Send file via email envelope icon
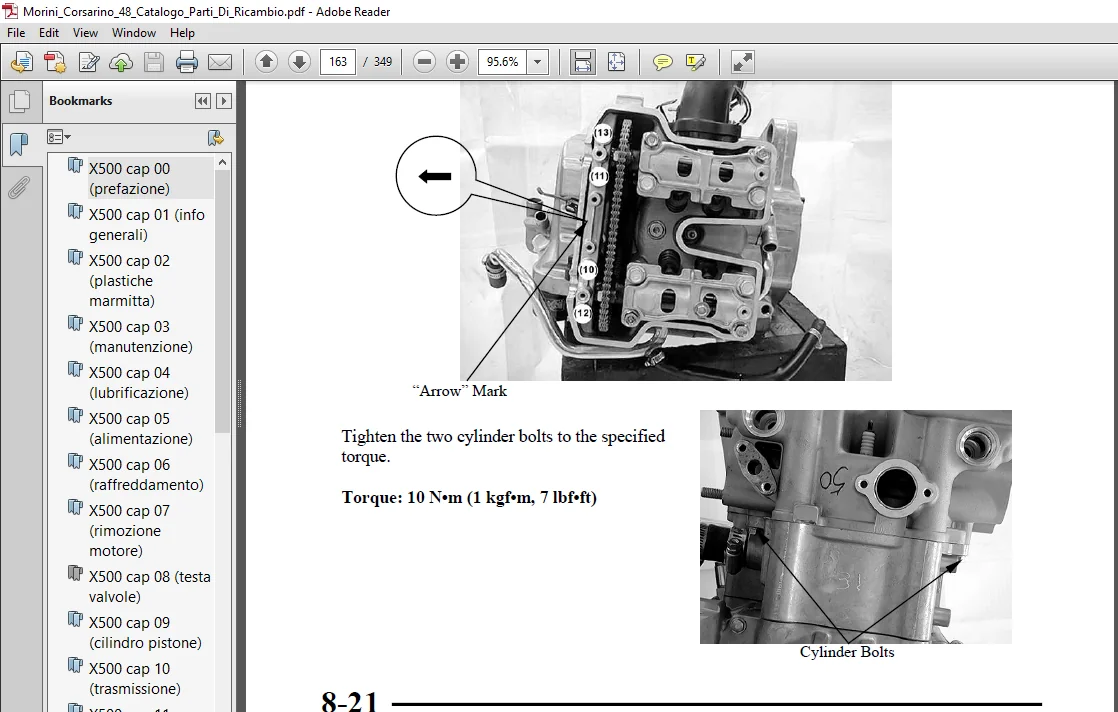The height and width of the screenshot is (712, 1118). [x=220, y=62]
